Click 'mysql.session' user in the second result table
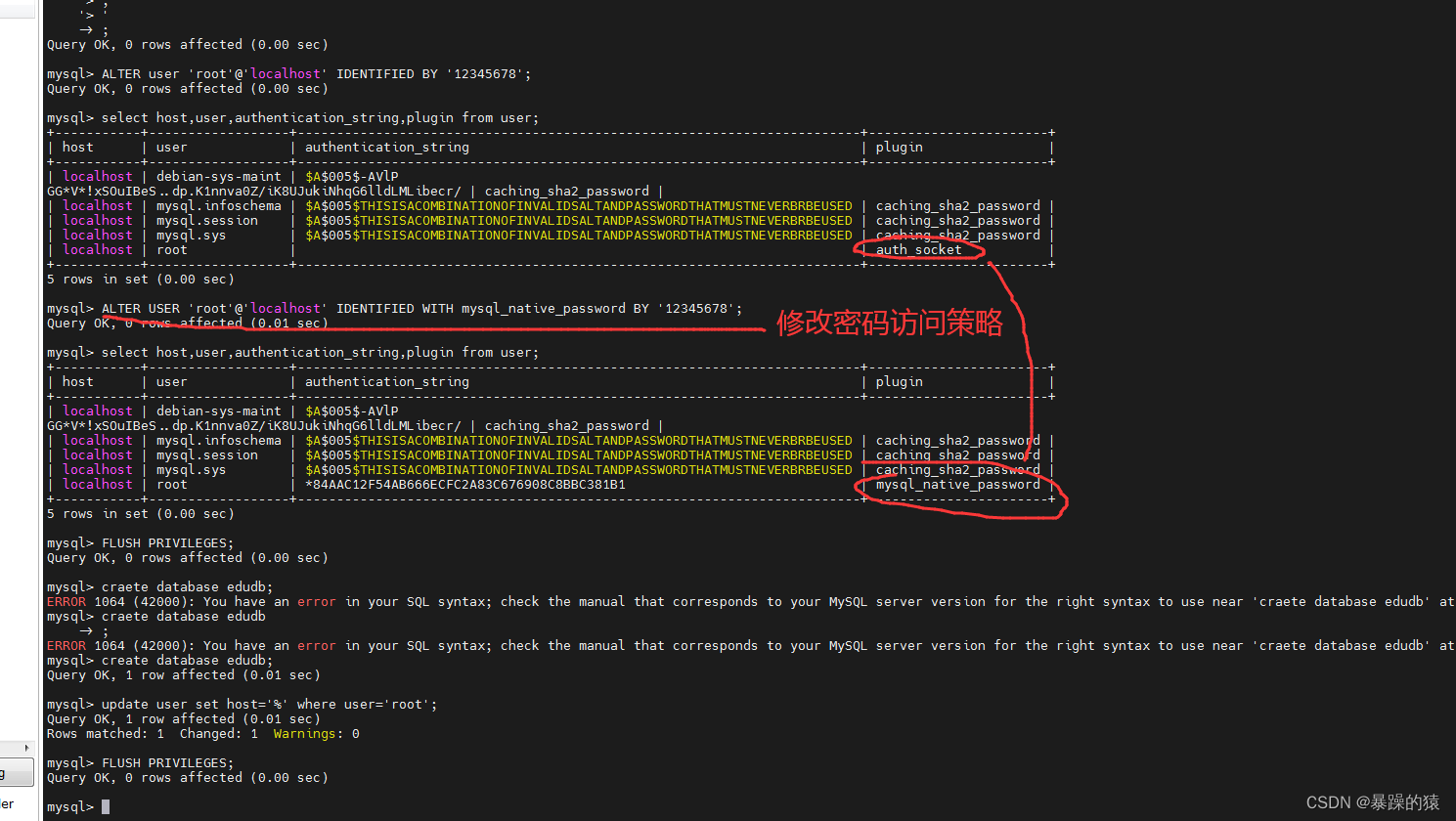Viewport: 1456px width, 821px height. coord(207,455)
